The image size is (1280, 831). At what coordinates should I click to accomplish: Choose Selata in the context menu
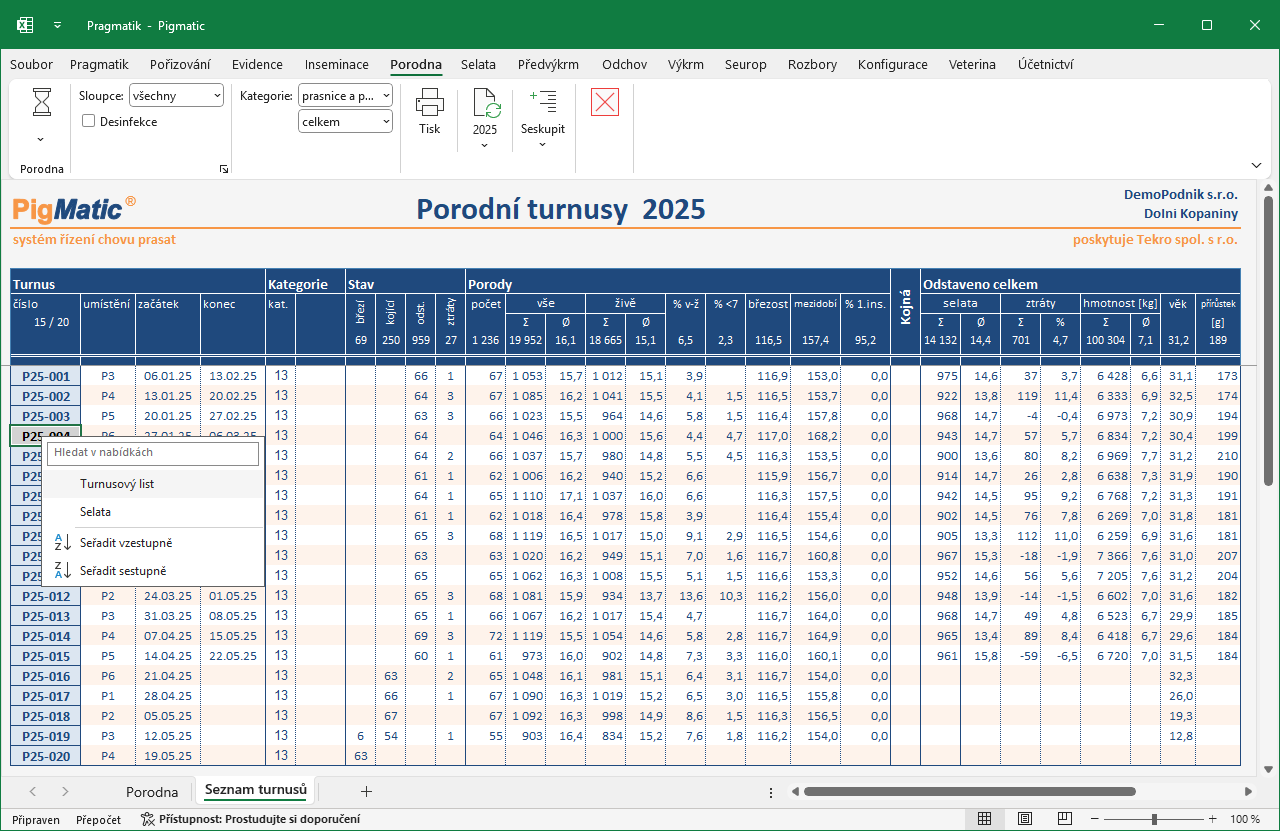tap(153, 512)
